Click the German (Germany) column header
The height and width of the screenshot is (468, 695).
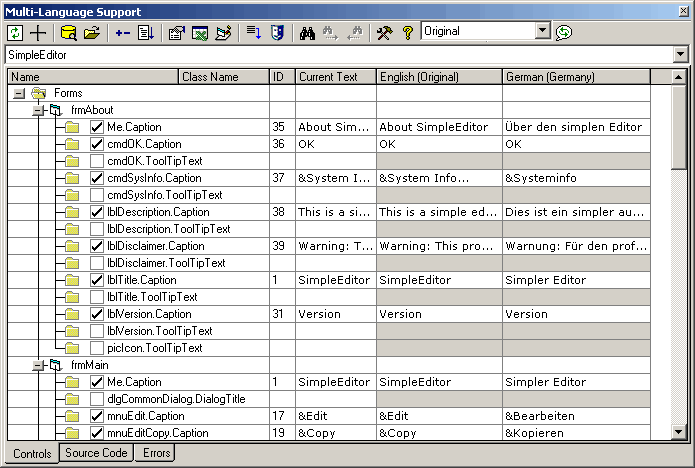[576, 76]
